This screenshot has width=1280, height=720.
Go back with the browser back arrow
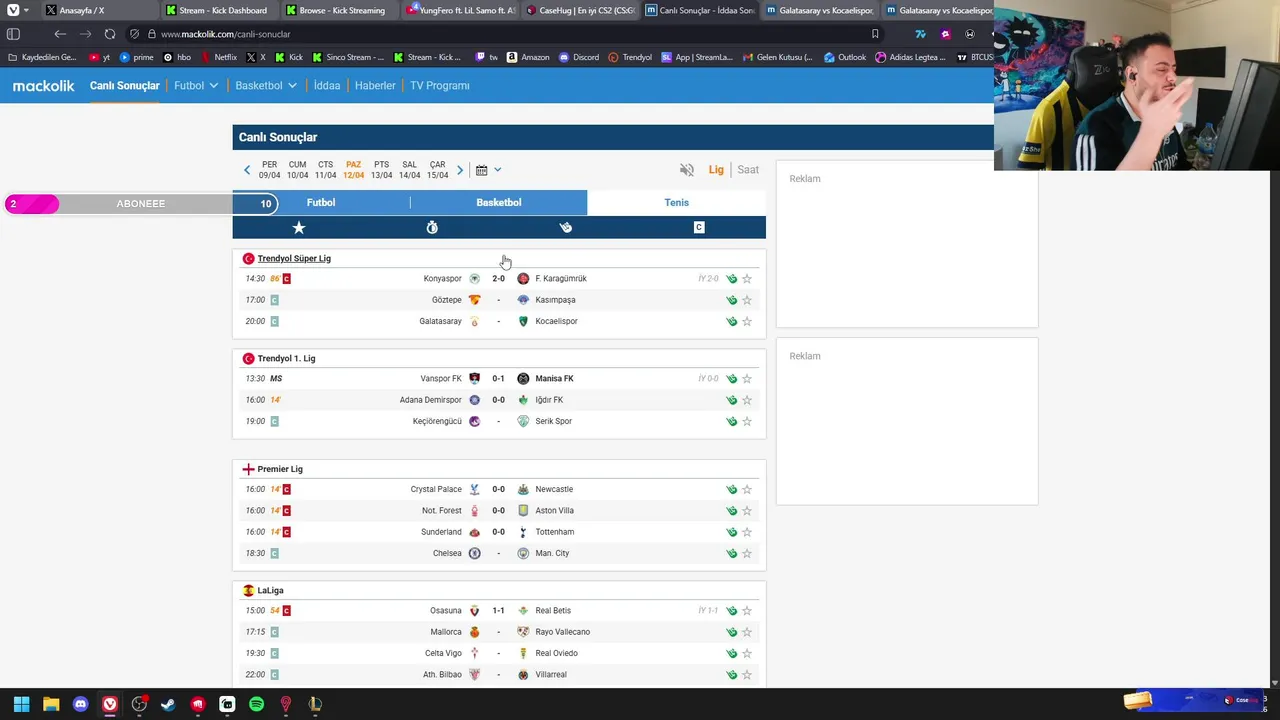click(60, 34)
